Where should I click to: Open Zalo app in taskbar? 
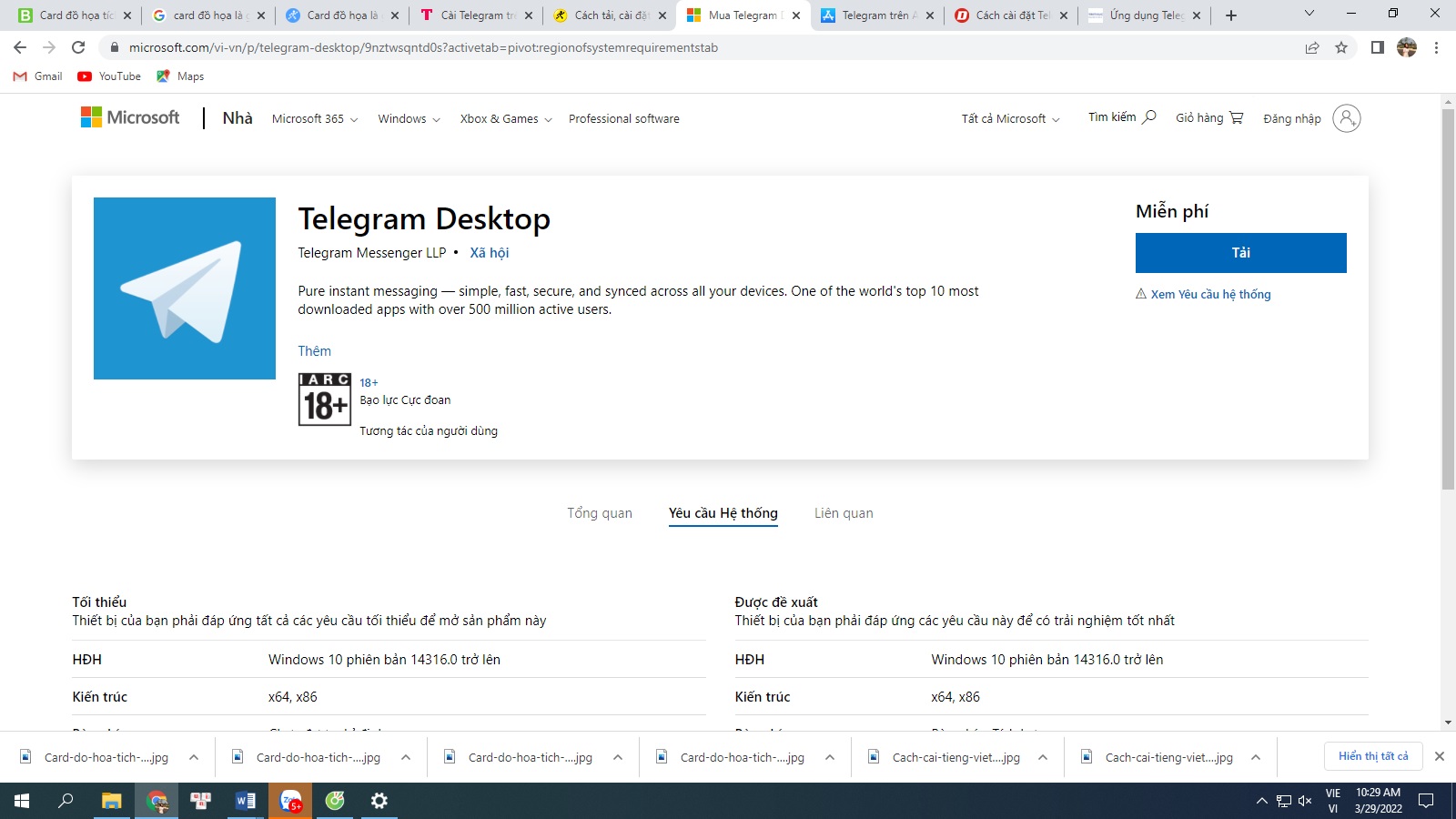[291, 801]
